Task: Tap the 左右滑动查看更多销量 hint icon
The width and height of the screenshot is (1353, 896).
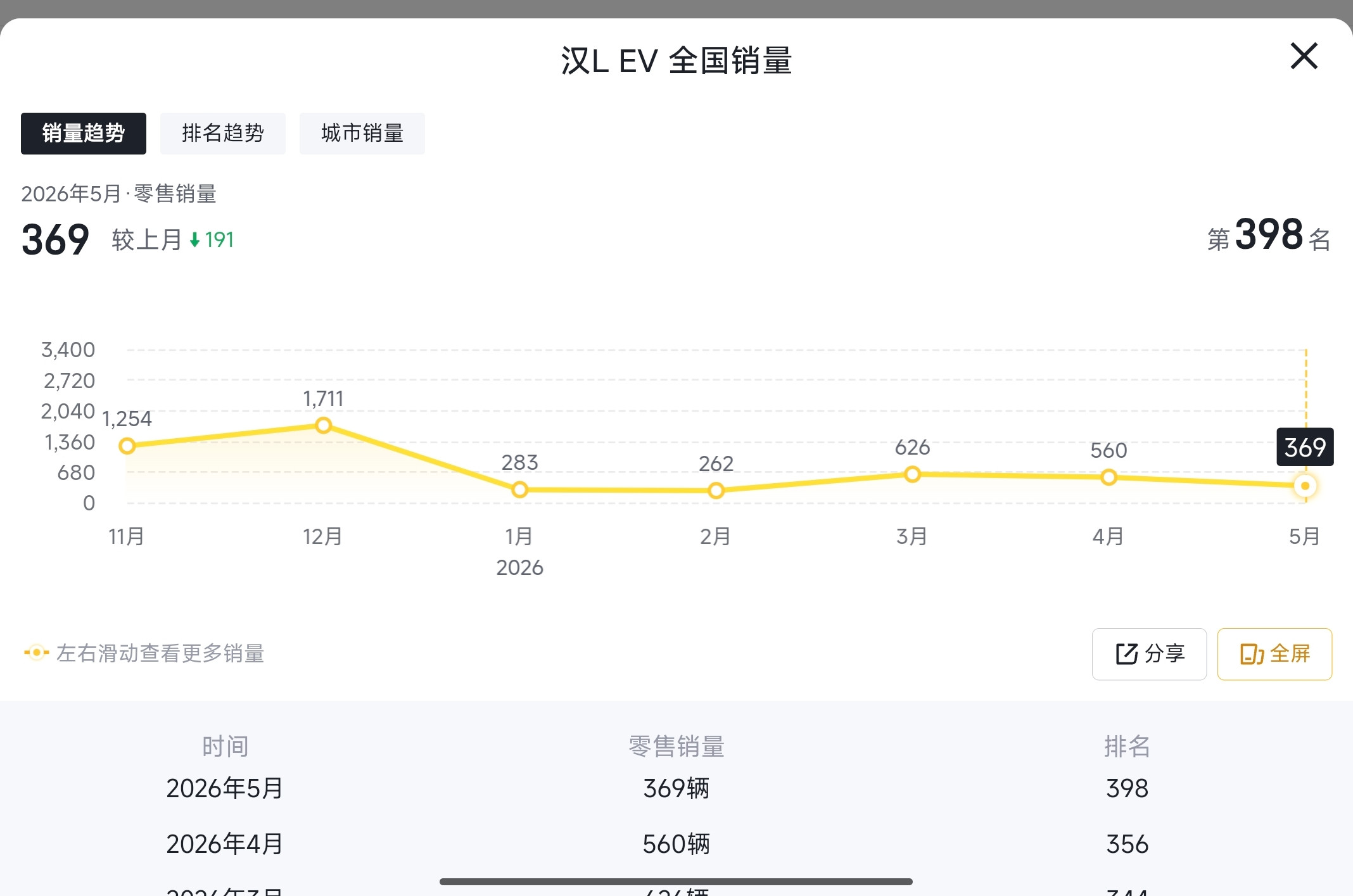Action: [36, 652]
